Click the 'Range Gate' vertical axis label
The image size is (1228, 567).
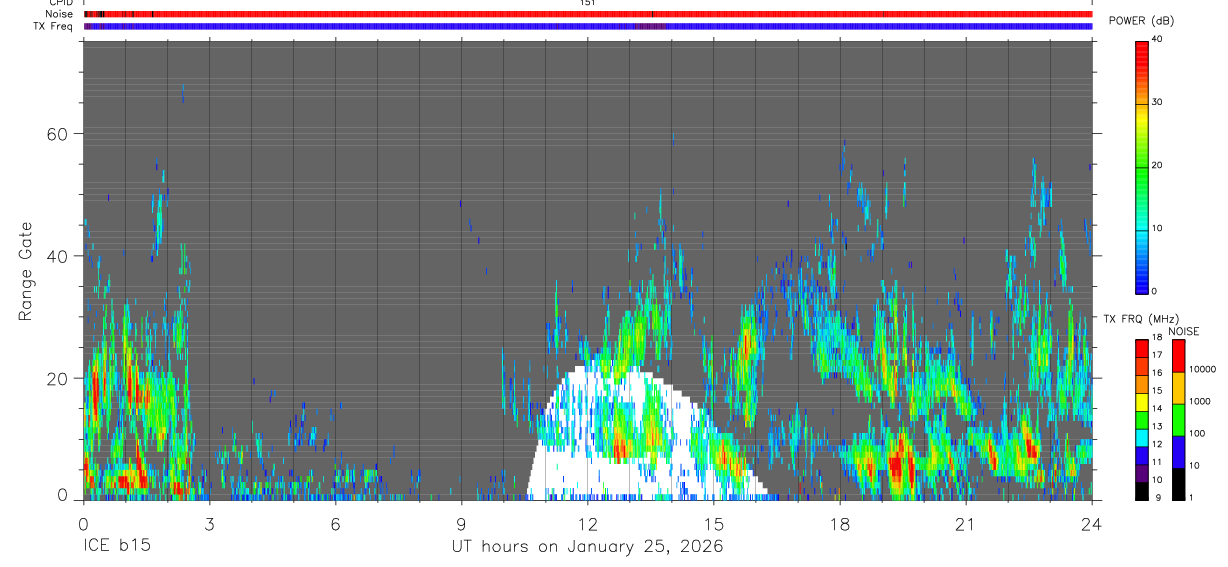click(25, 271)
